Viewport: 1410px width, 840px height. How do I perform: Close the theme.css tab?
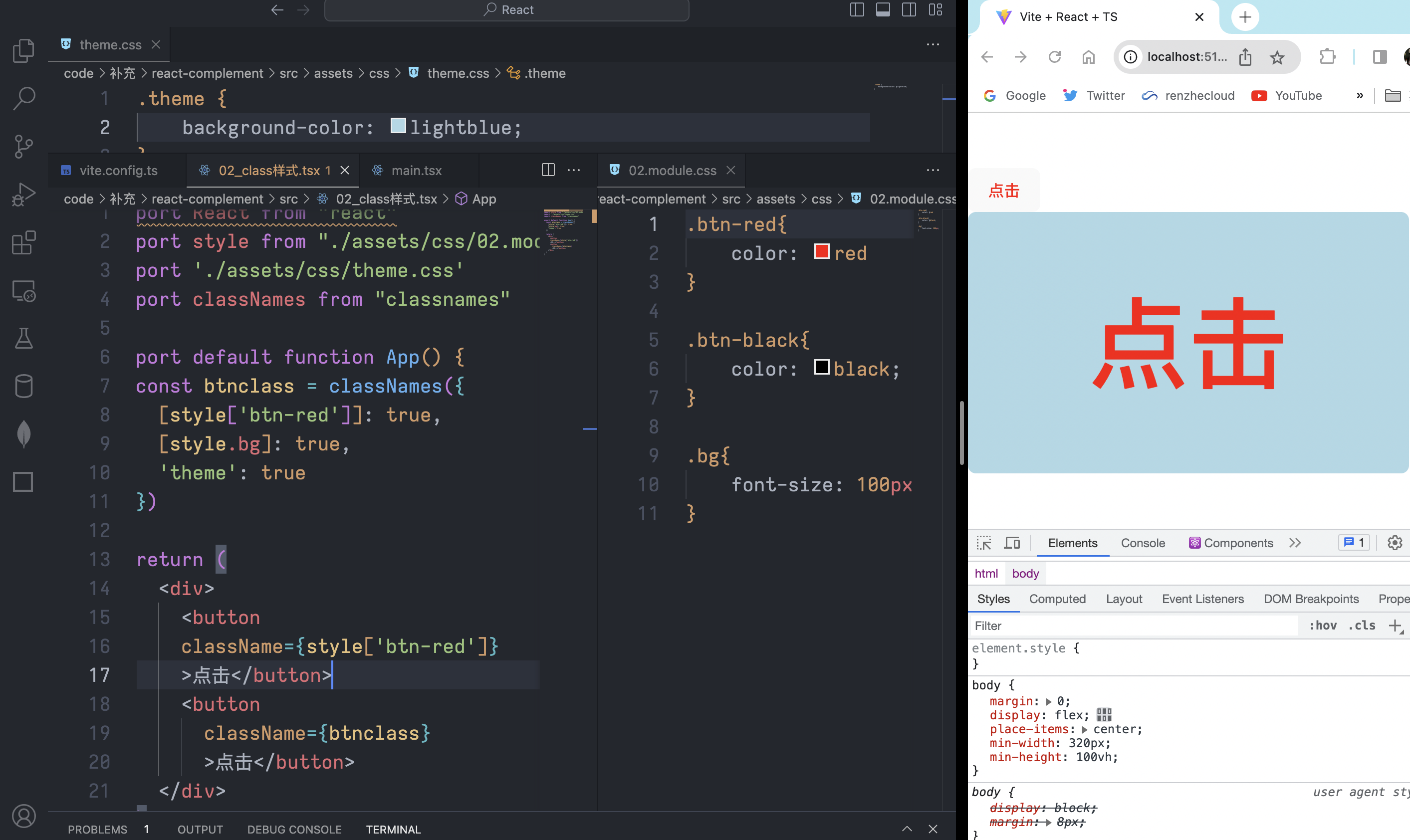coord(156,44)
